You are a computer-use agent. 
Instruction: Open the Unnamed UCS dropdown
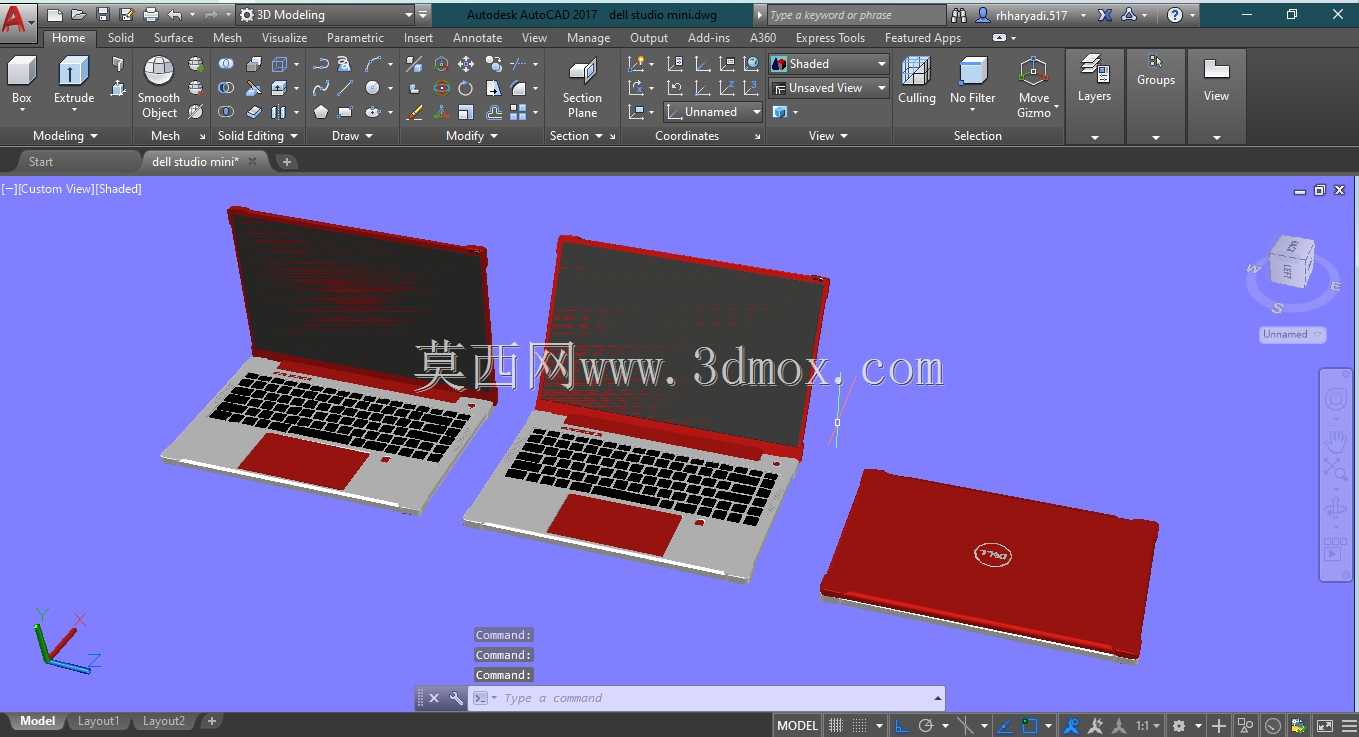click(x=714, y=112)
